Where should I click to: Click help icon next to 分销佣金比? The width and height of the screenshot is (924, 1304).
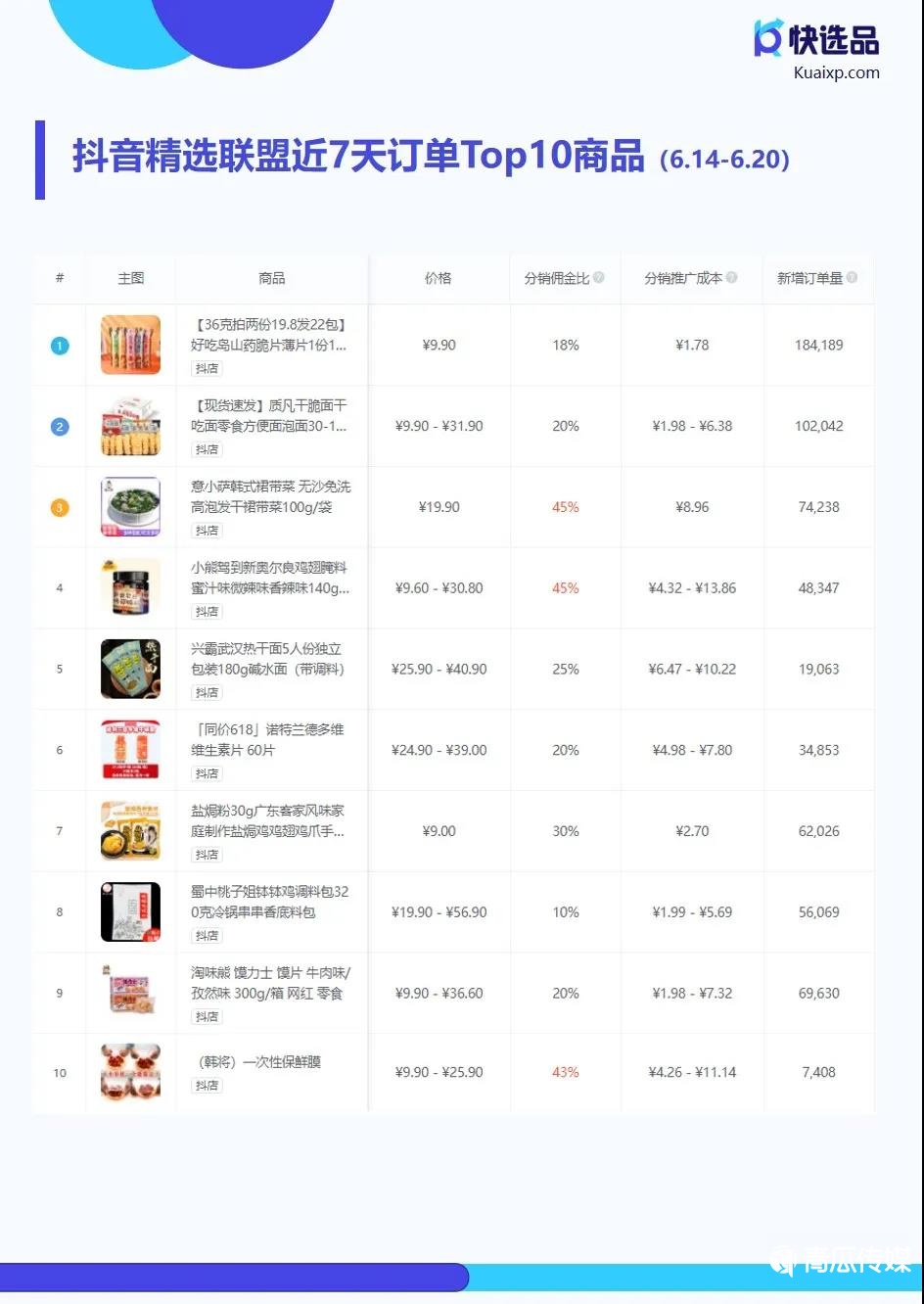599,278
